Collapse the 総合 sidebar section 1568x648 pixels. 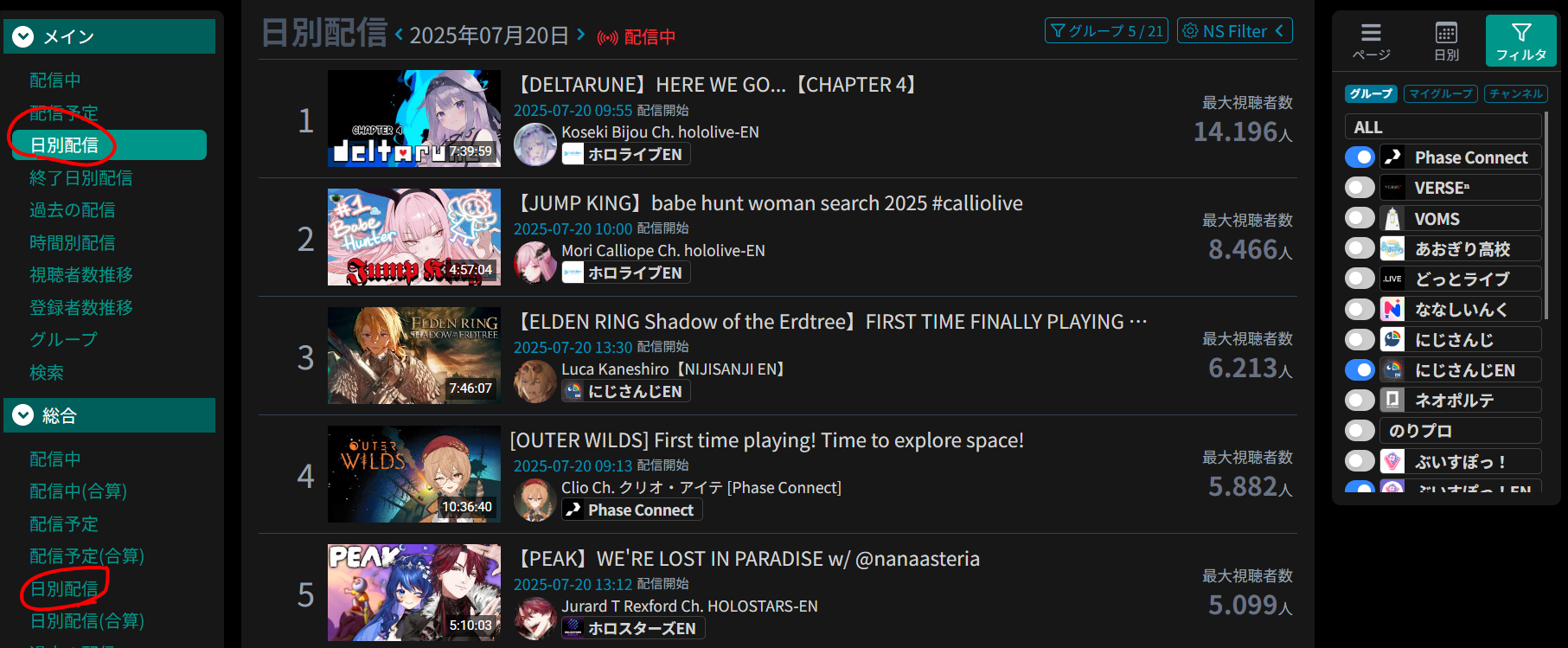coord(23,415)
